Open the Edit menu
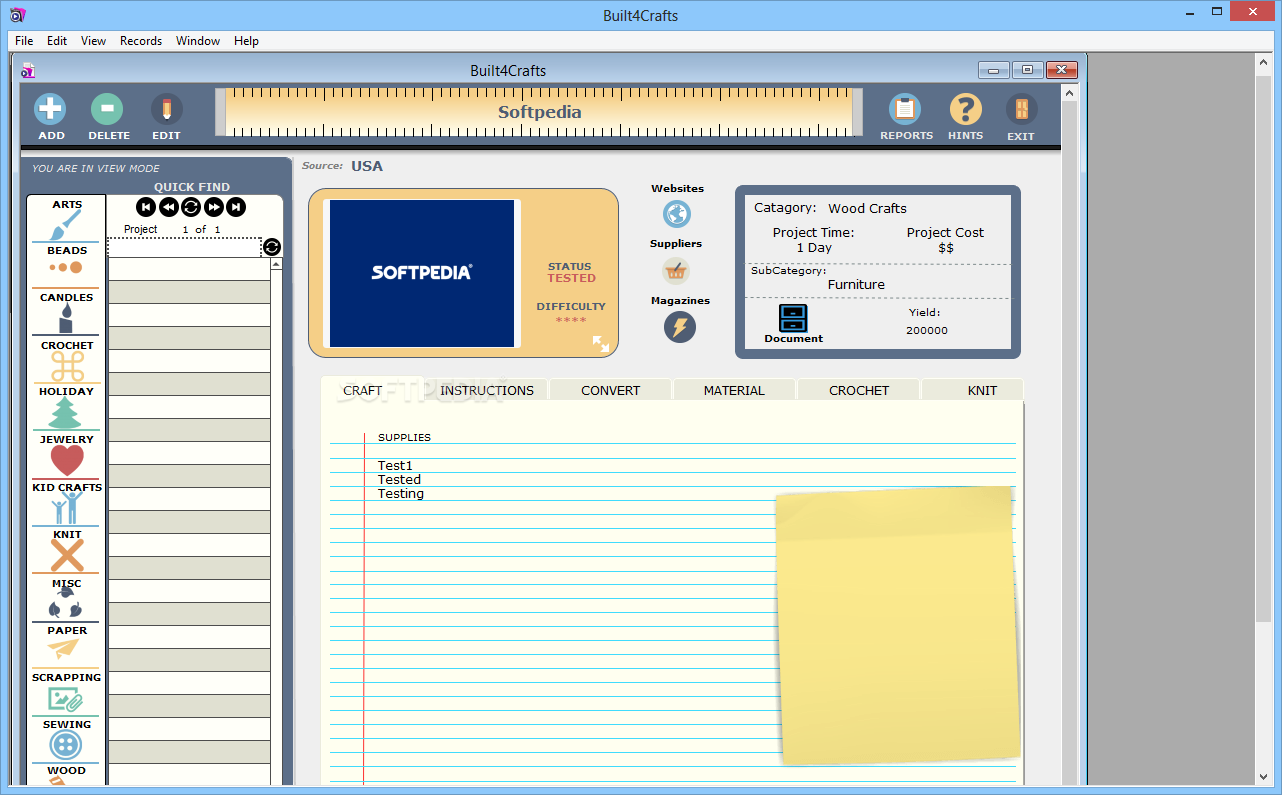 (57, 41)
